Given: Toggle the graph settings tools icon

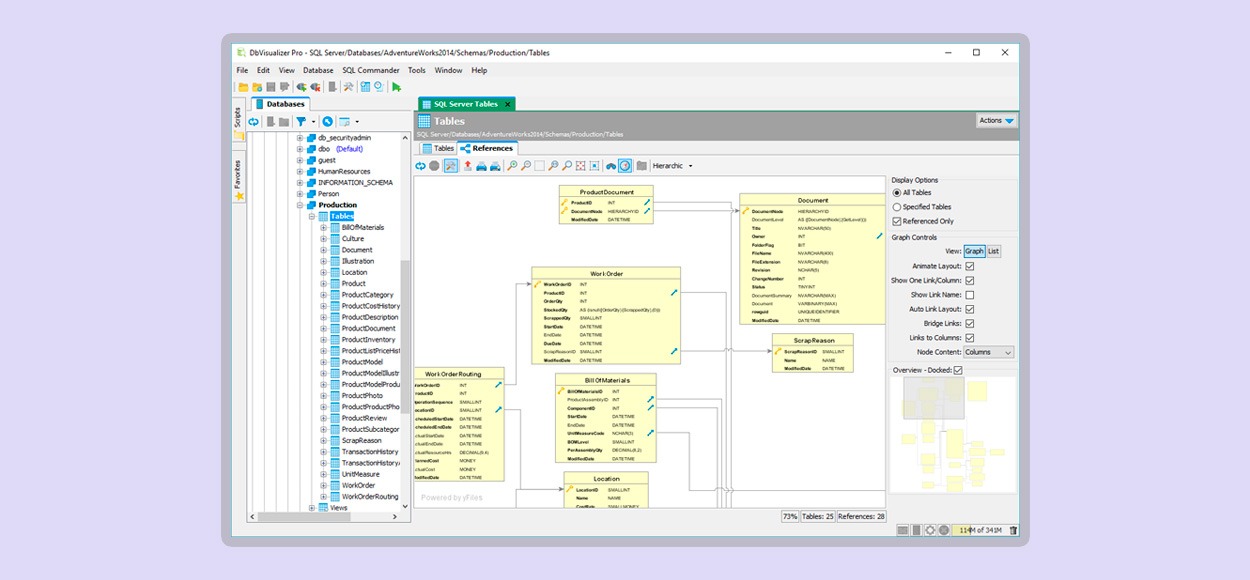Looking at the screenshot, I should [x=451, y=166].
